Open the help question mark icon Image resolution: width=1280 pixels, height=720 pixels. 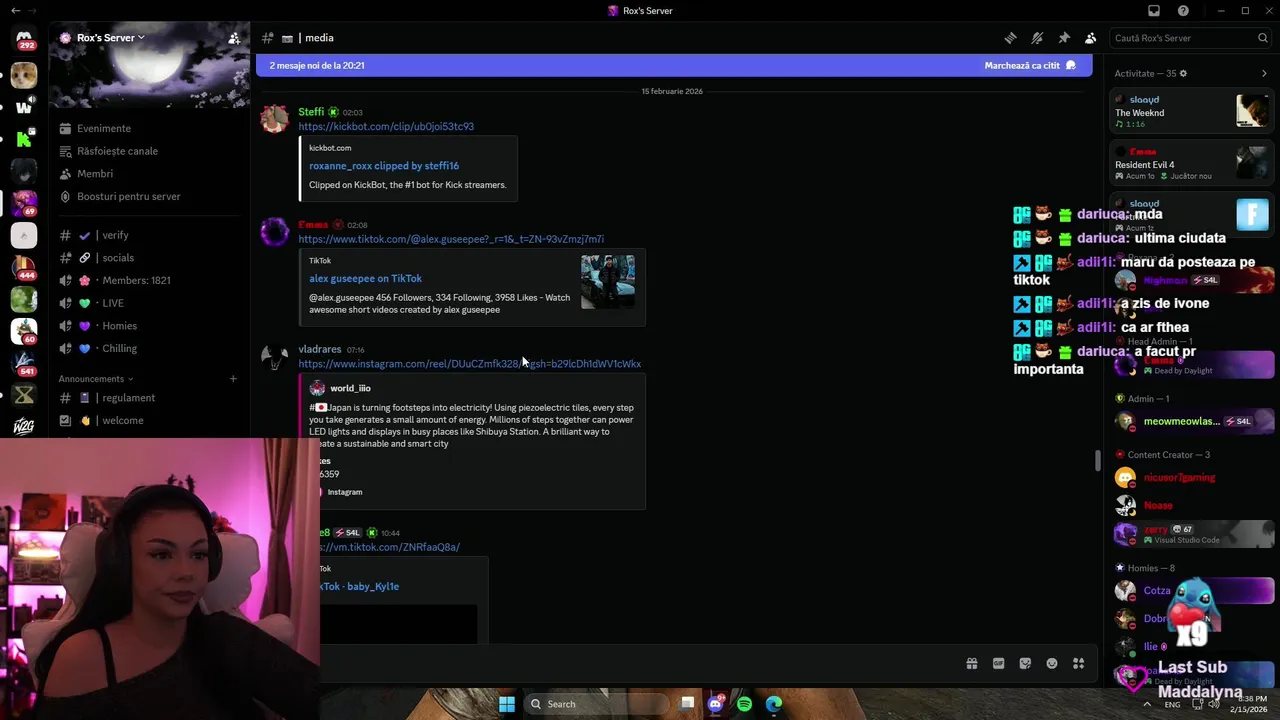[1184, 11]
